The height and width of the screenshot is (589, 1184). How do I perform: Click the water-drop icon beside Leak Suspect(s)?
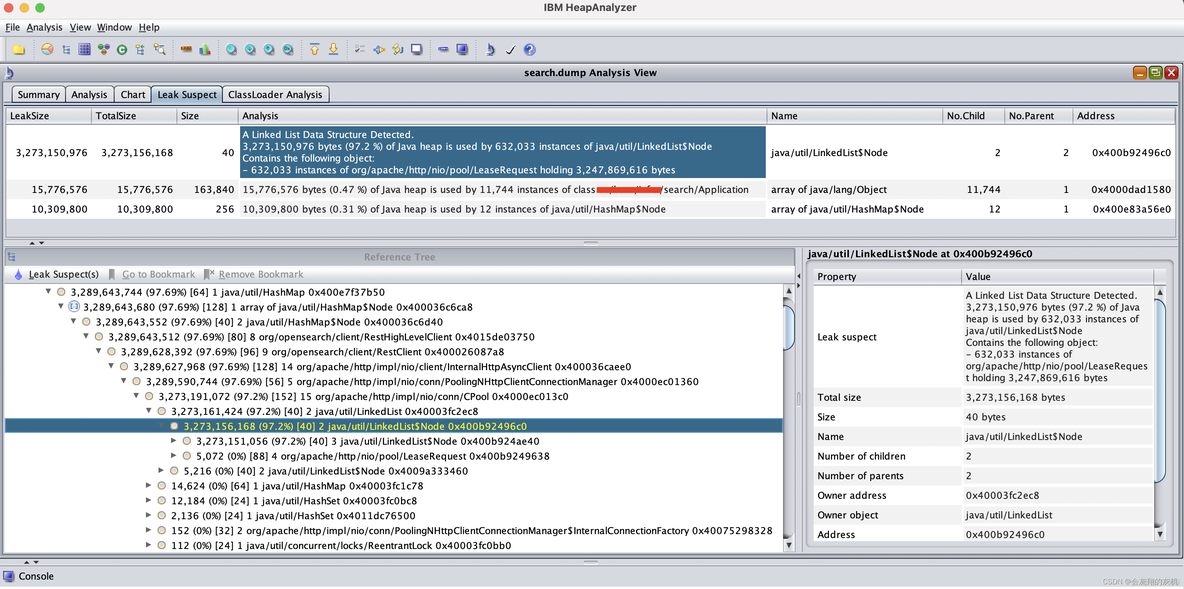tap(18, 274)
